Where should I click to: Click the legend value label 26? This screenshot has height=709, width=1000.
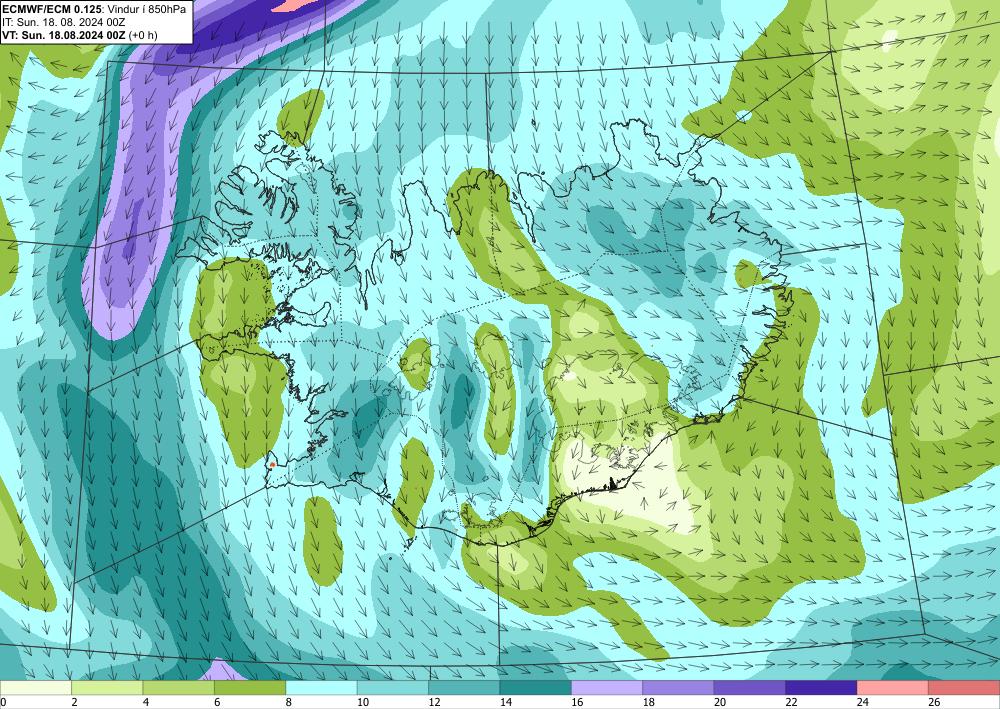934,703
